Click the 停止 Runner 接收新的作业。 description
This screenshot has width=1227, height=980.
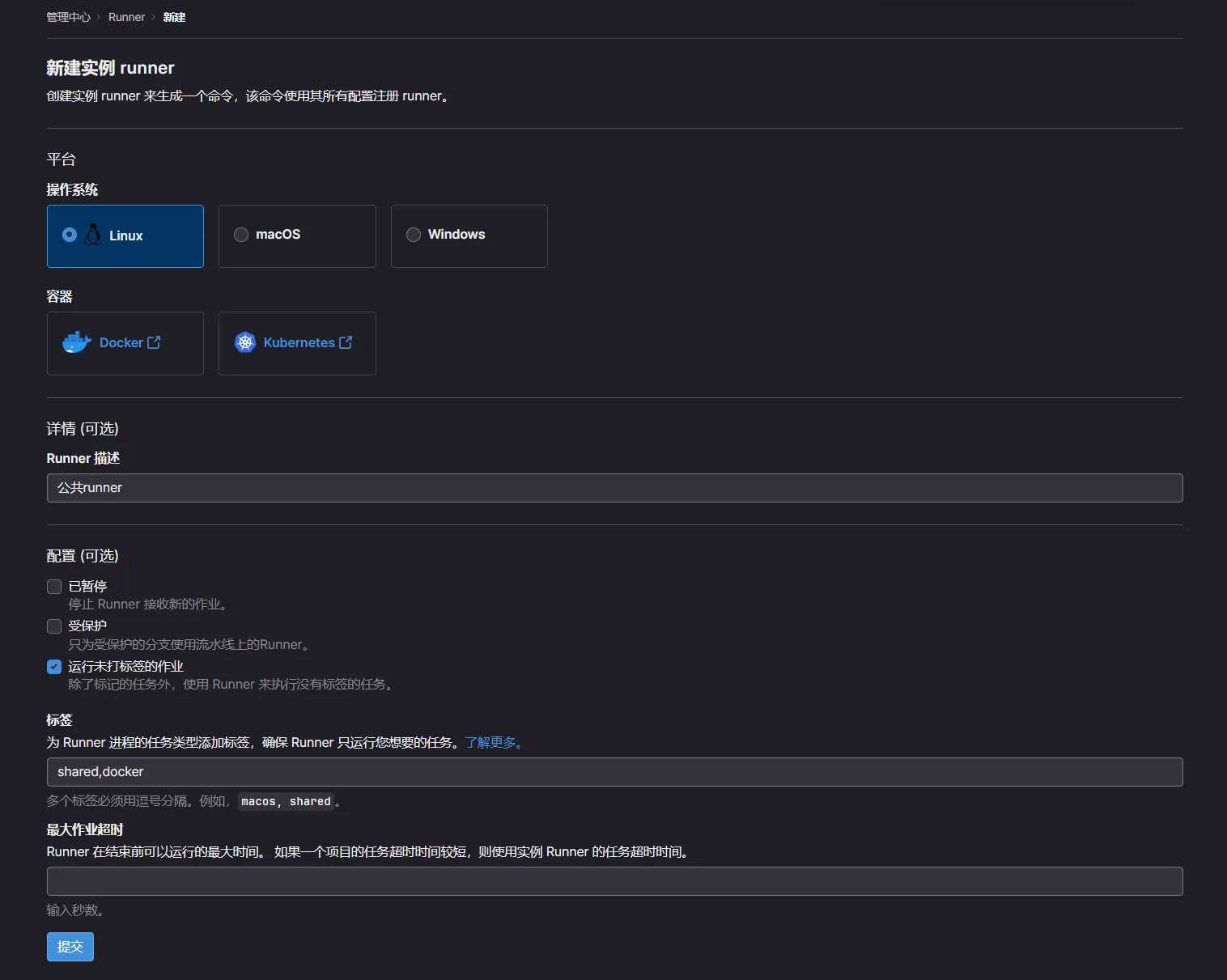150,605
